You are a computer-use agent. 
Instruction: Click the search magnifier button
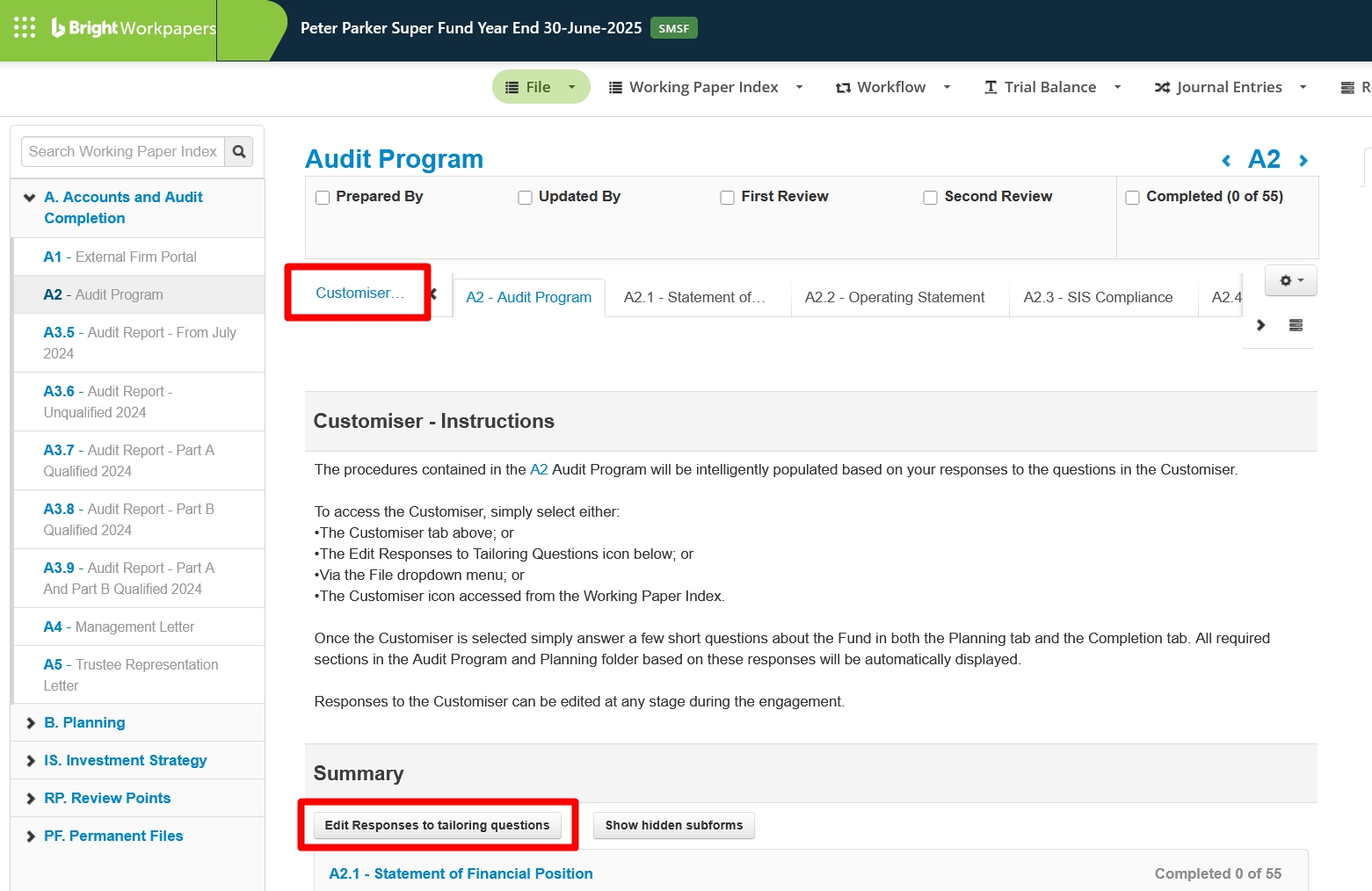(239, 151)
